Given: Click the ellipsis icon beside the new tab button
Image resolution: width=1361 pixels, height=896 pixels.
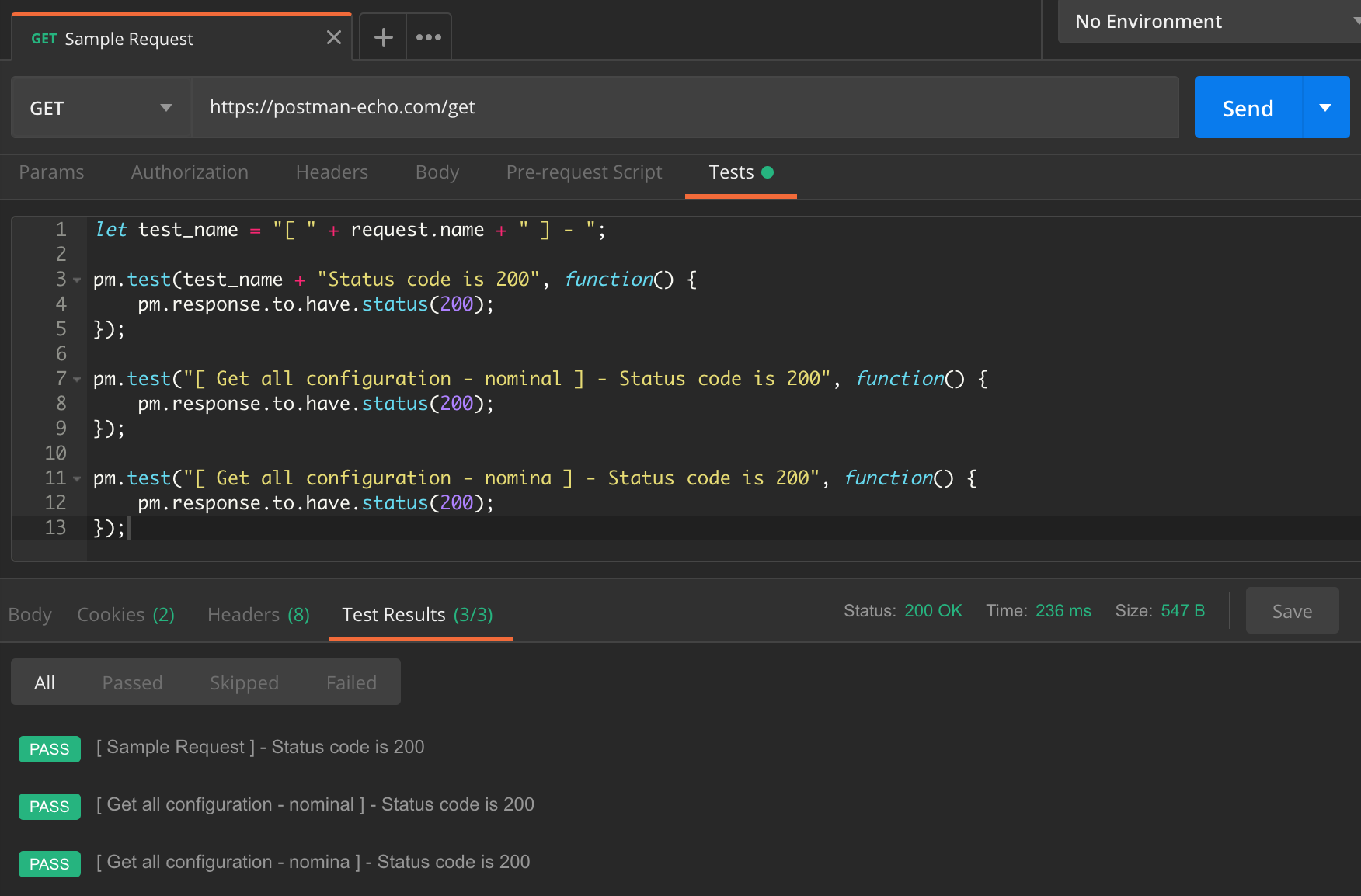Looking at the screenshot, I should click(x=428, y=36).
